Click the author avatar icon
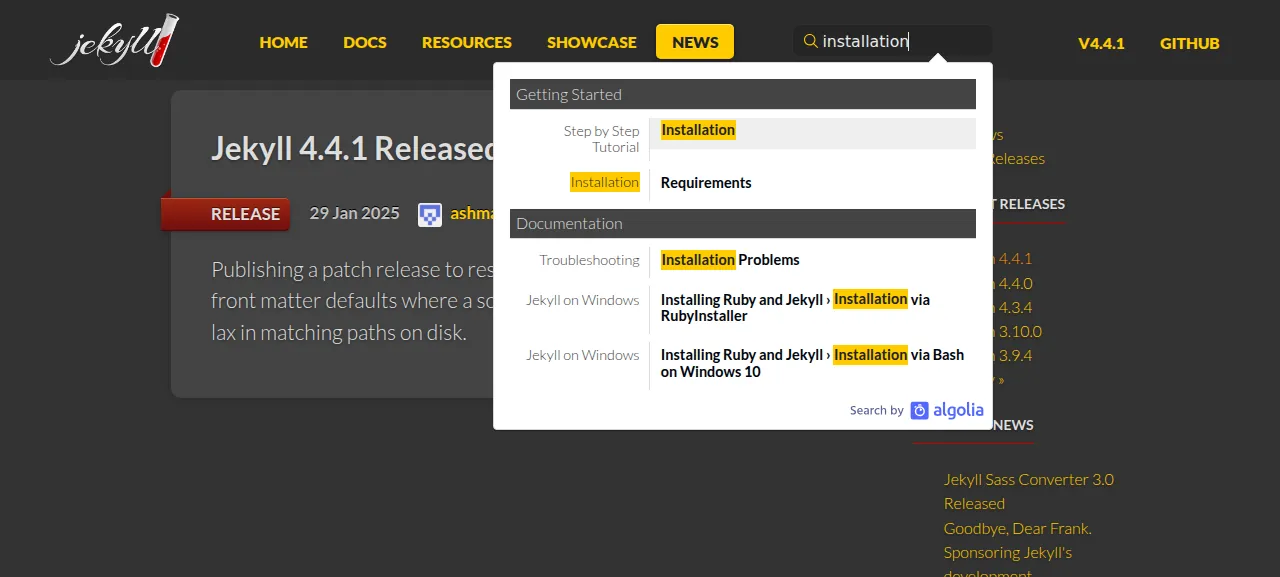1280x577 pixels. pos(430,214)
